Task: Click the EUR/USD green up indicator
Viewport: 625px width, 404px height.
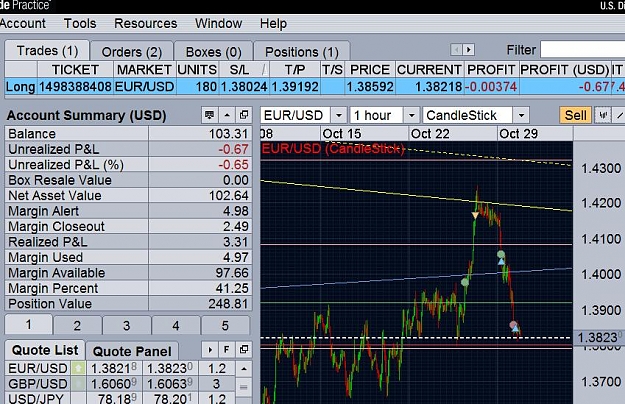Action: click(79, 369)
